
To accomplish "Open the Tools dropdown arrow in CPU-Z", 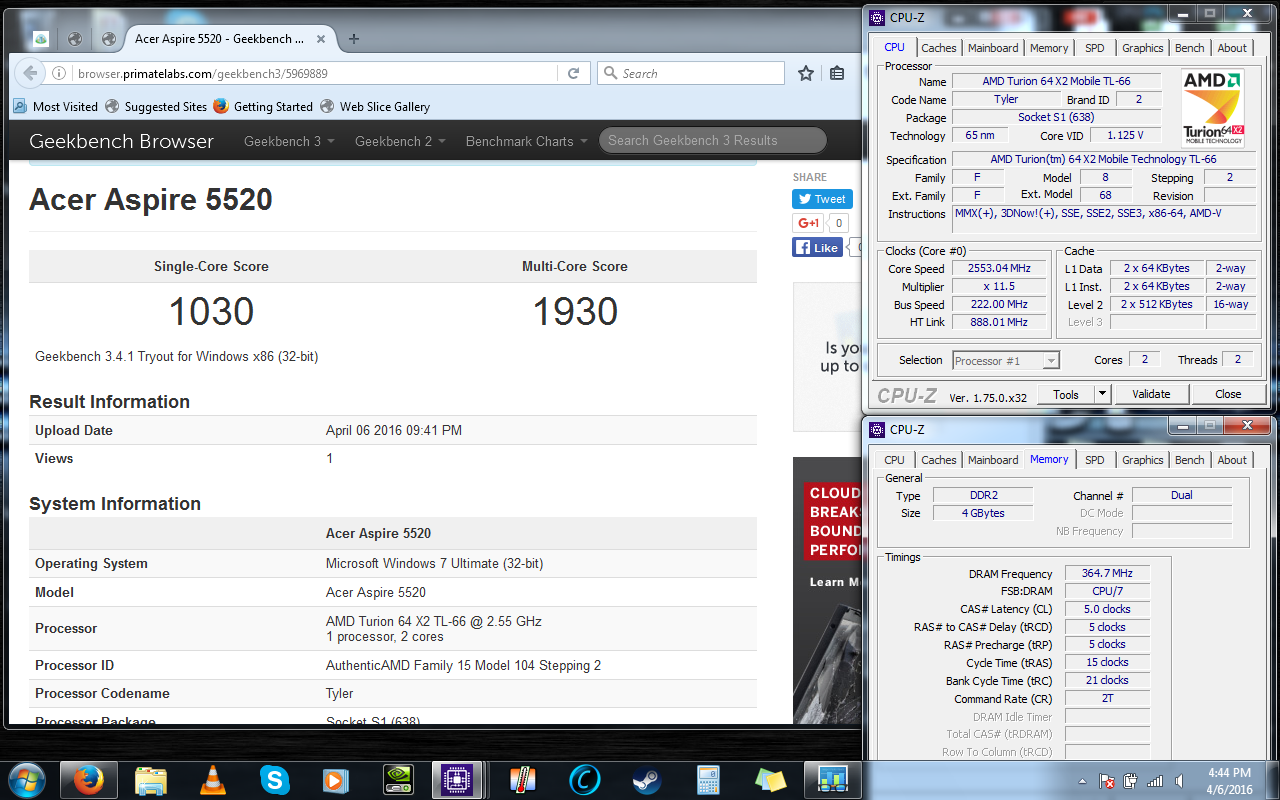I will pos(1102,394).
